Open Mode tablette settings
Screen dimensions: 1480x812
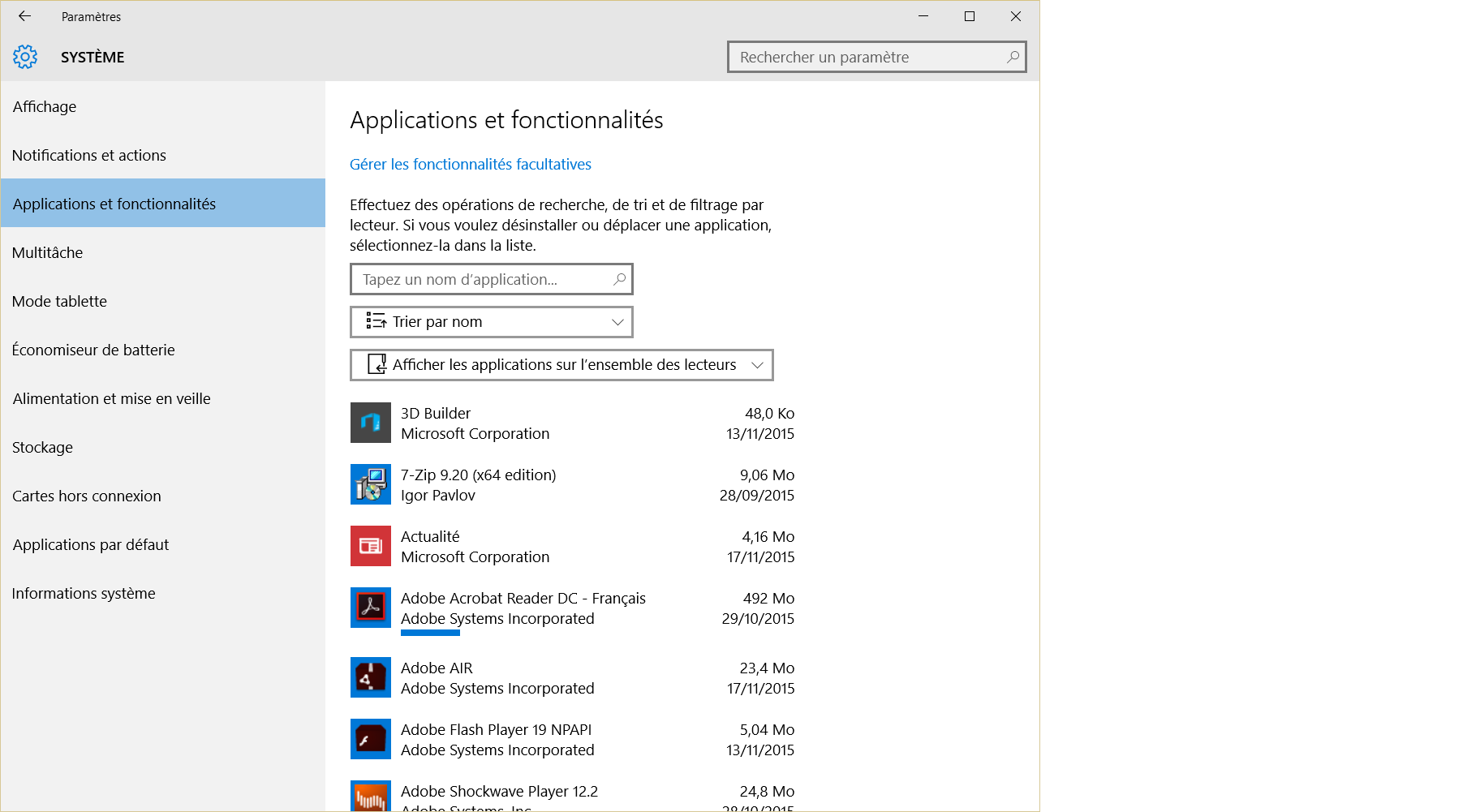163,301
